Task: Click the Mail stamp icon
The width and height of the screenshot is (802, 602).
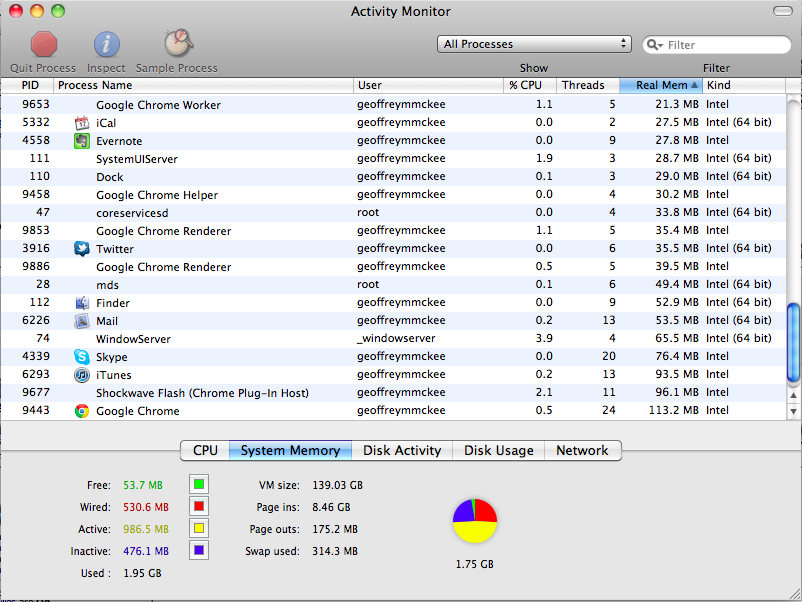Action: (82, 321)
